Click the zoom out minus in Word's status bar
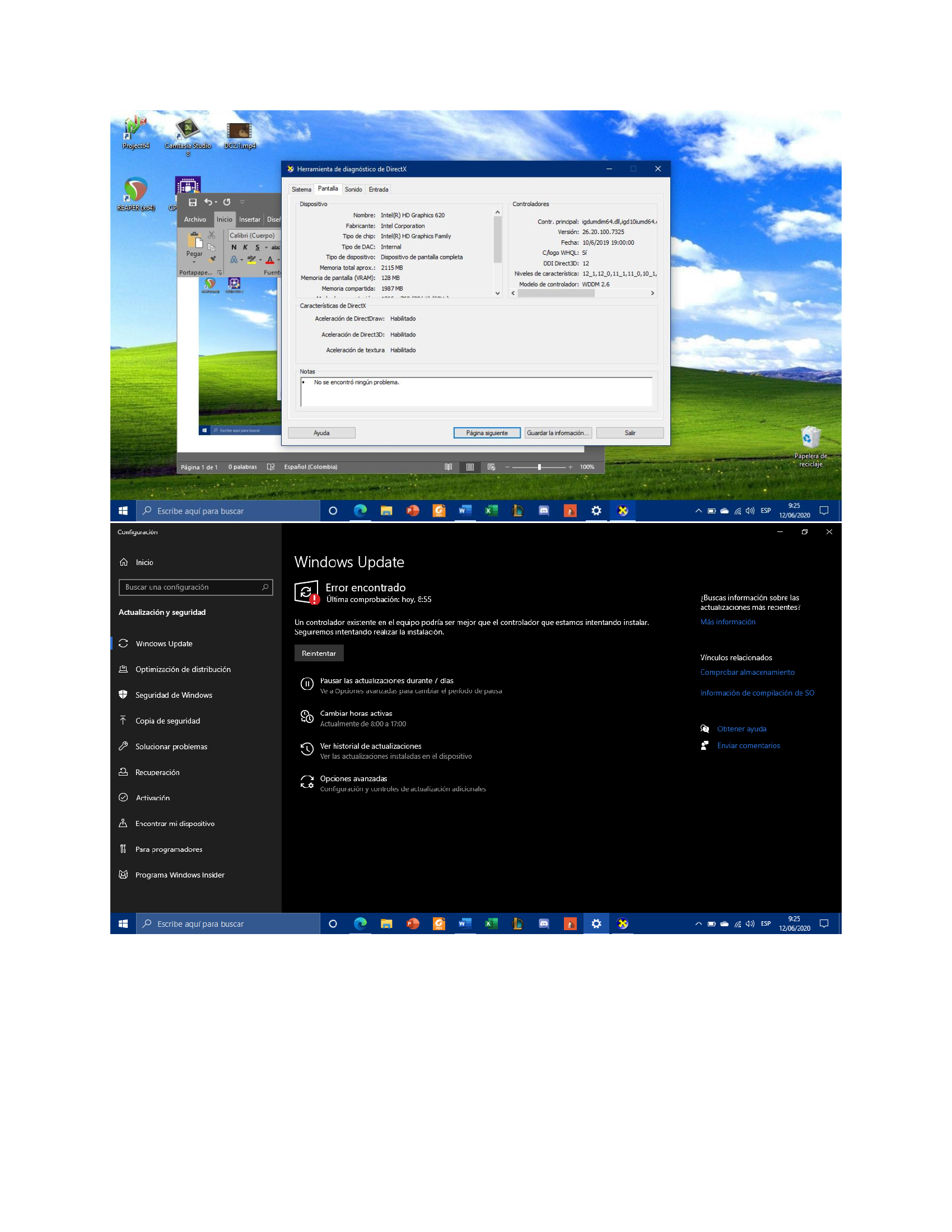Viewport: 952px width, 1232px height. click(507, 467)
